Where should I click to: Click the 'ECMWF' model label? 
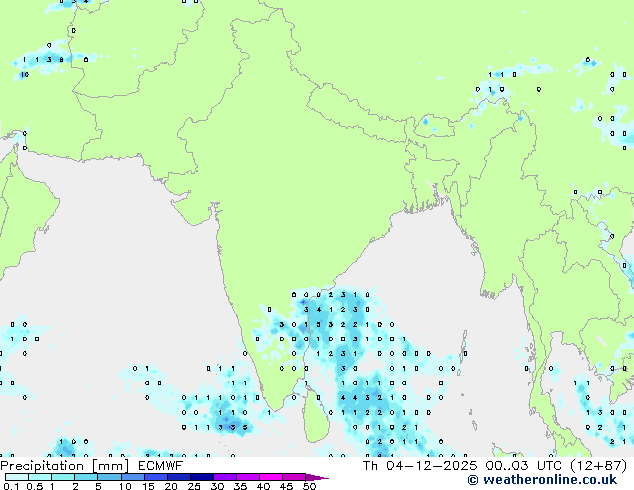point(160,466)
